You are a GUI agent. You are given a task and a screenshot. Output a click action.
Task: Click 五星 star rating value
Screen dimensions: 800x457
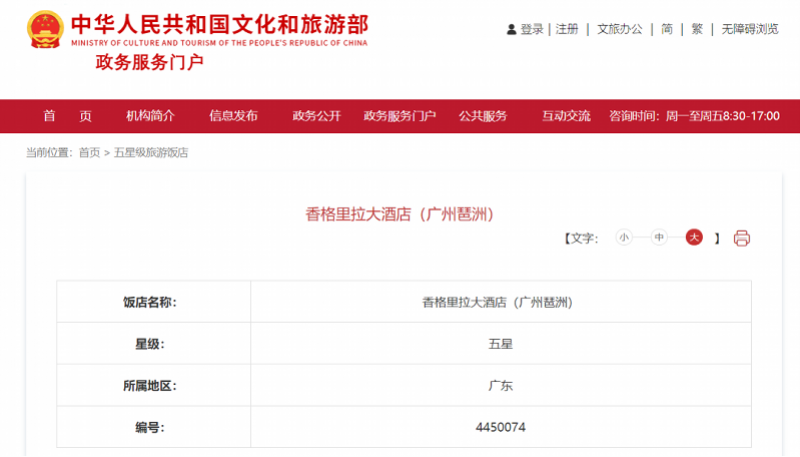(x=501, y=344)
